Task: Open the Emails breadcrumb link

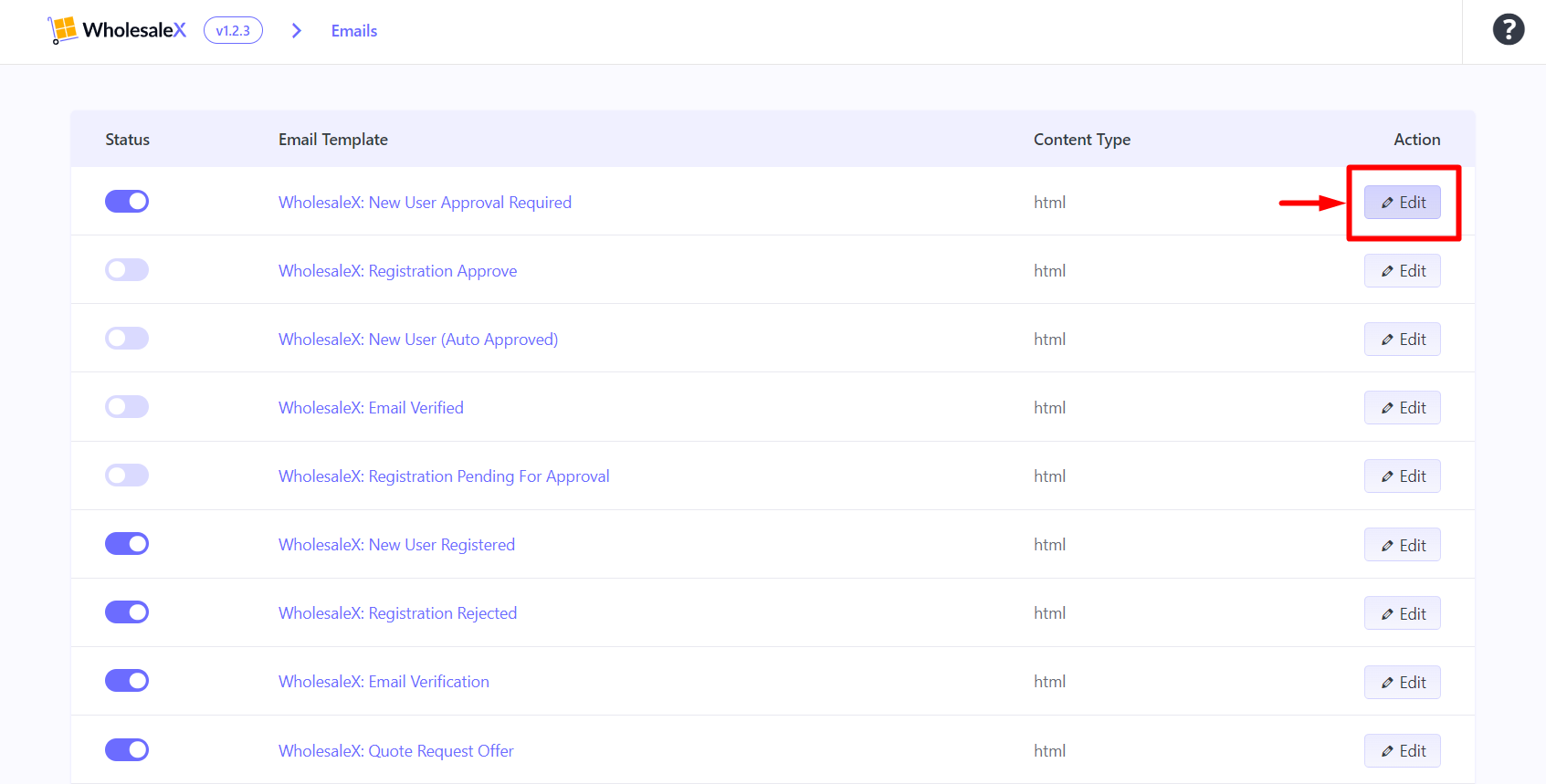Action: 354,31
